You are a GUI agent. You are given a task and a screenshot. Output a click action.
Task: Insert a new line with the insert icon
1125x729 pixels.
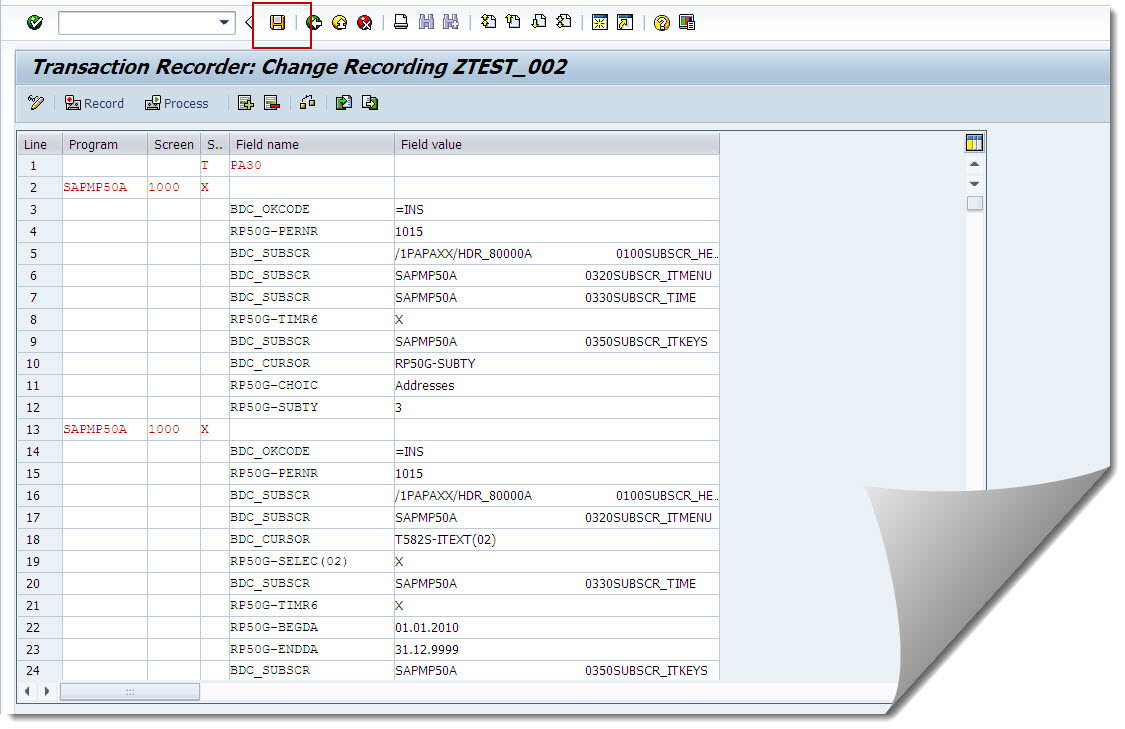point(246,103)
